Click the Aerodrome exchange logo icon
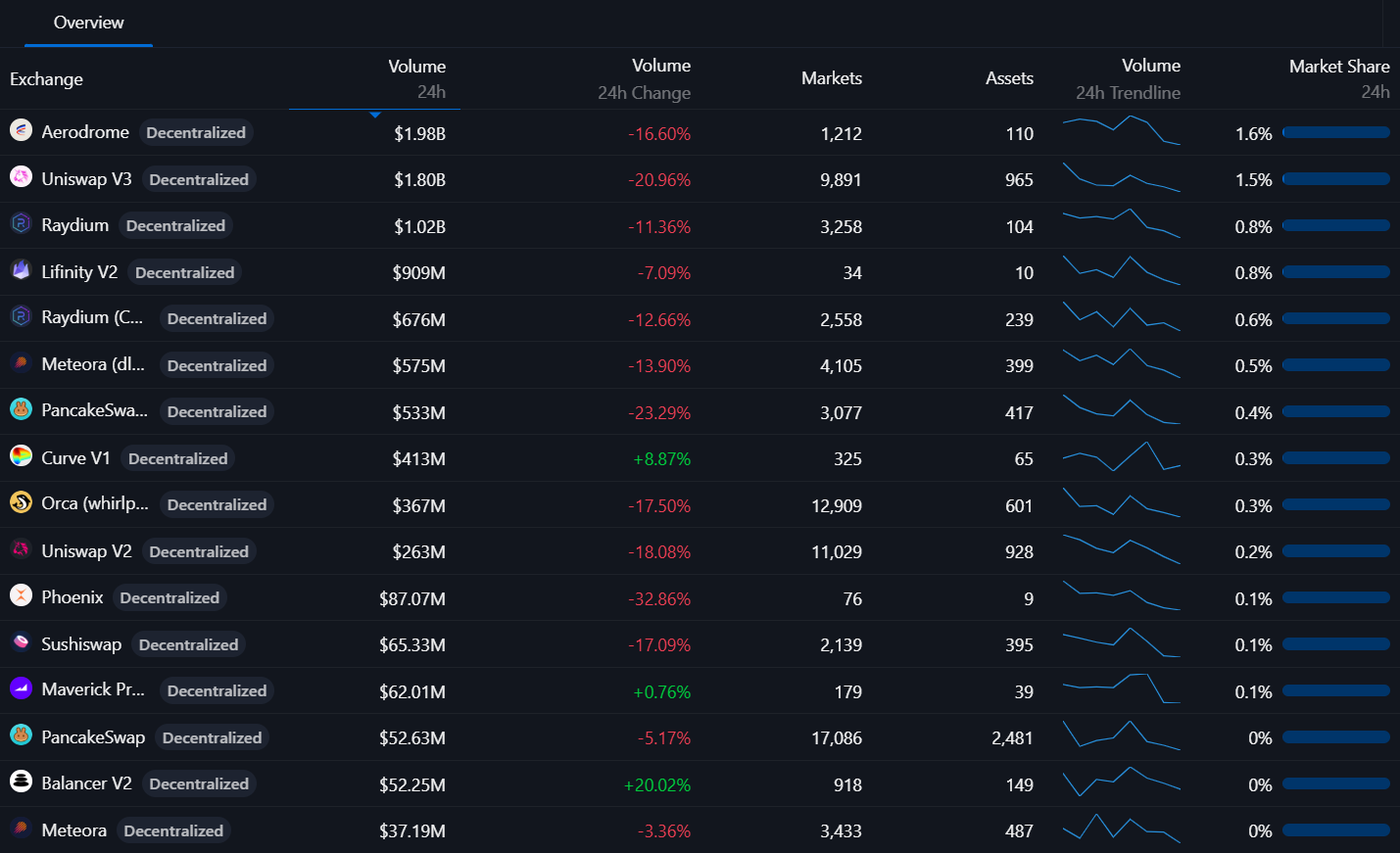The image size is (1400, 853). [x=21, y=129]
